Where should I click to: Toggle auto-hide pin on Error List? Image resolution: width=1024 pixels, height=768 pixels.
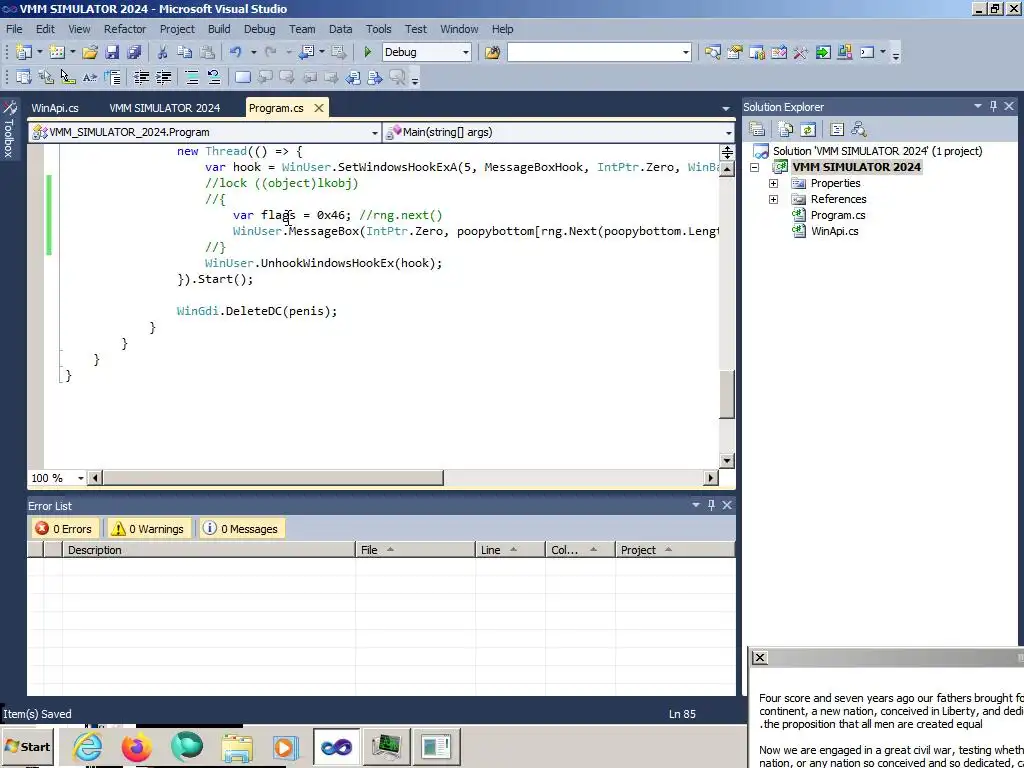(711, 505)
